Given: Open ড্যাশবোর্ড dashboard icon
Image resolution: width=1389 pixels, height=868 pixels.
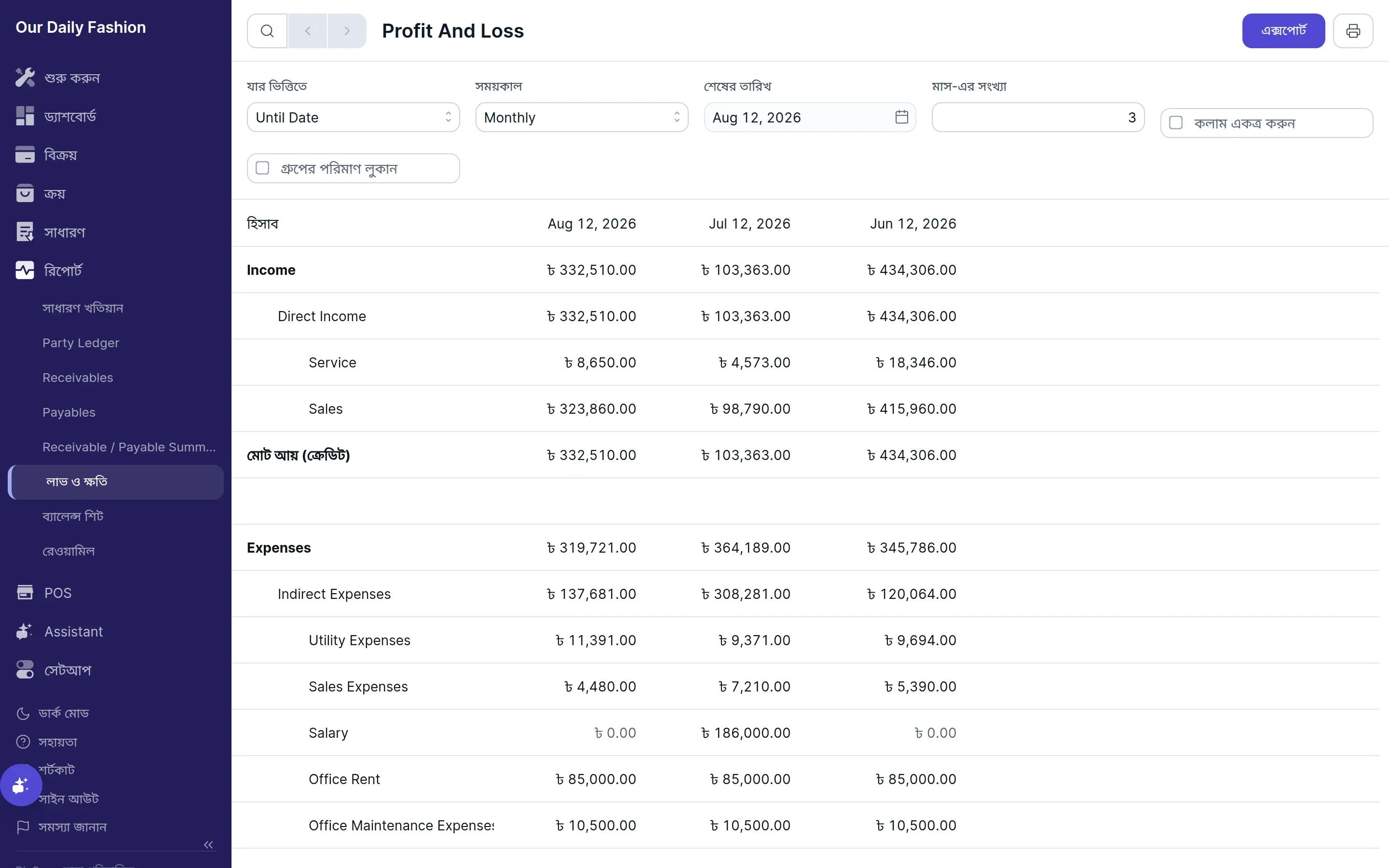Looking at the screenshot, I should pyautogui.click(x=25, y=116).
